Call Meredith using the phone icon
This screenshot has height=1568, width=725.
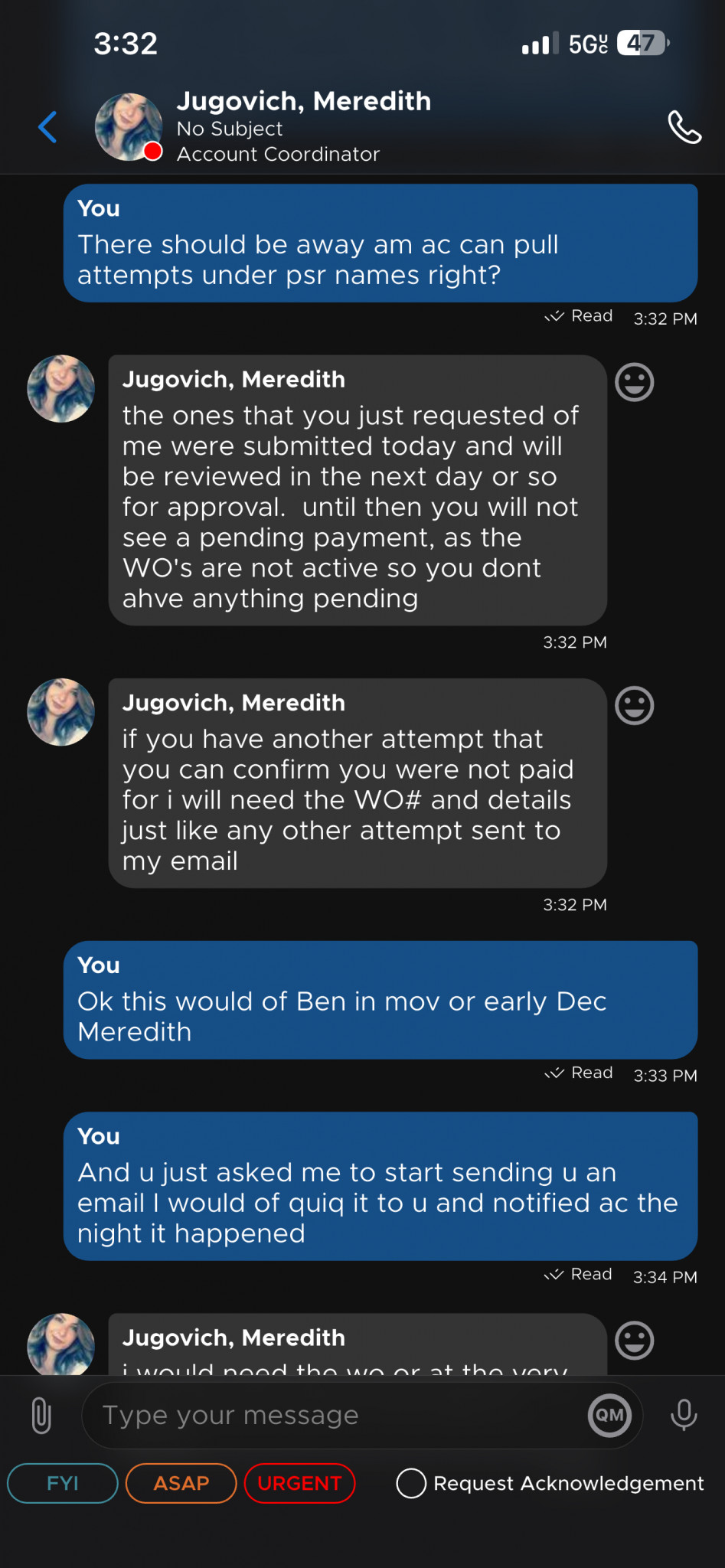pos(684,127)
